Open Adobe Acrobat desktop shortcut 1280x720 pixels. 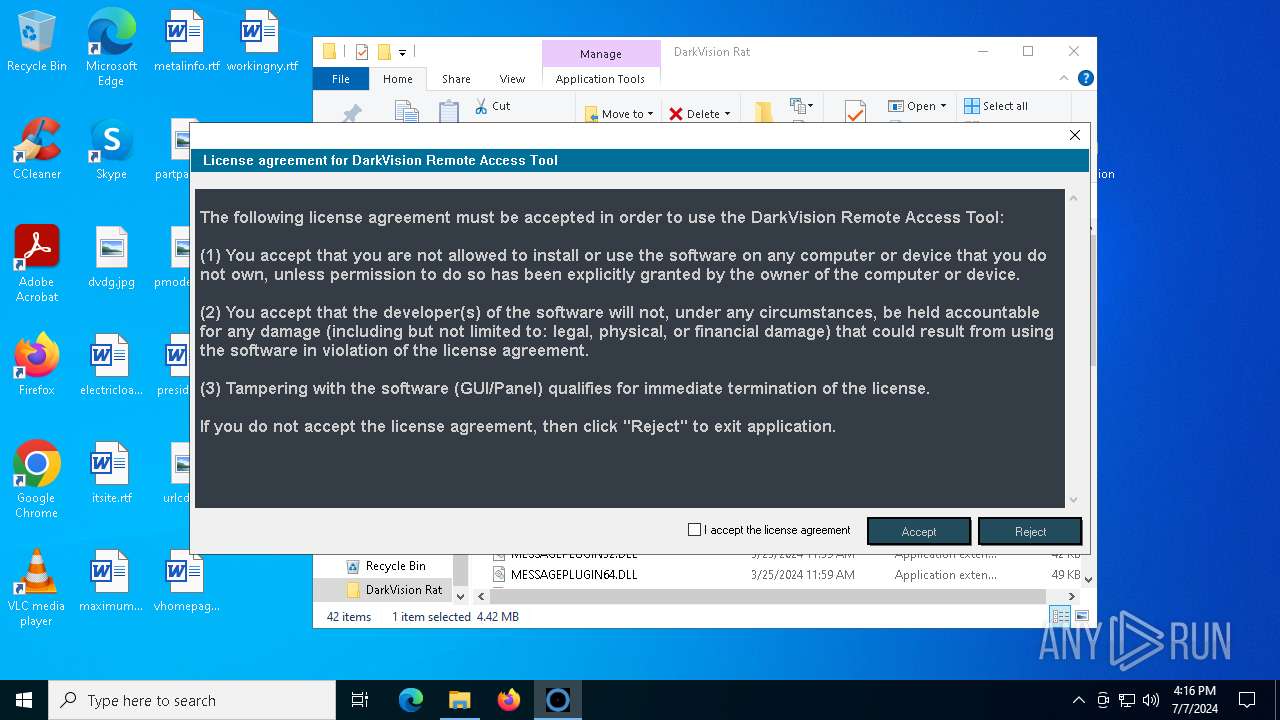[x=37, y=263]
